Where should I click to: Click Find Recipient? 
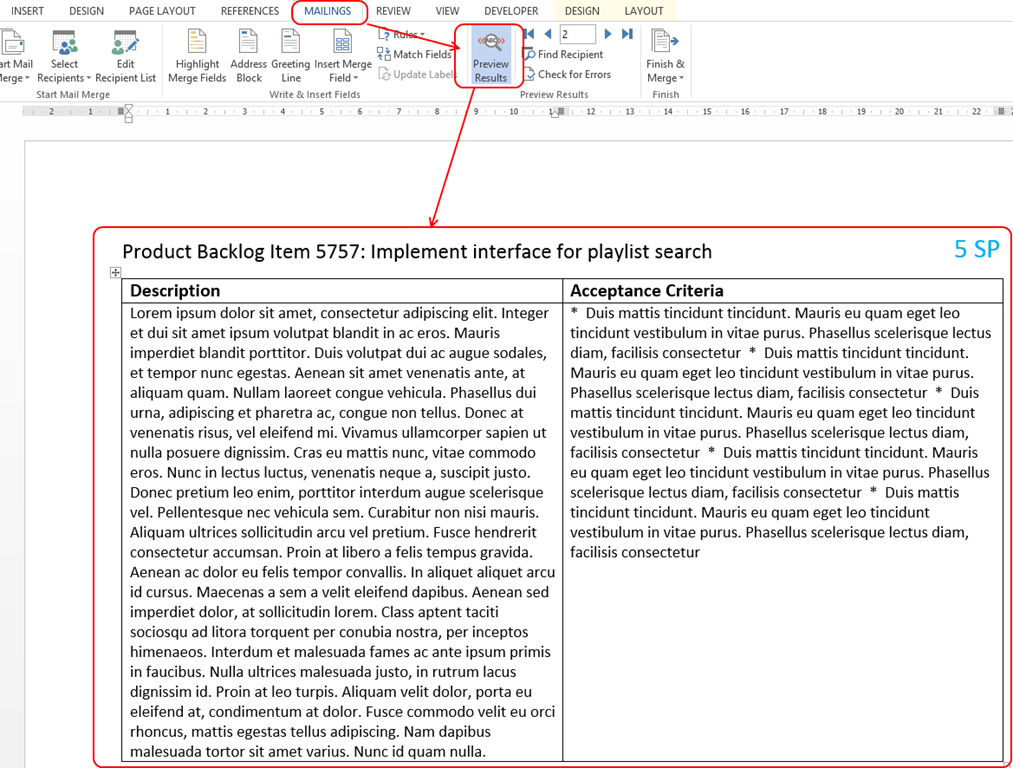[563, 54]
